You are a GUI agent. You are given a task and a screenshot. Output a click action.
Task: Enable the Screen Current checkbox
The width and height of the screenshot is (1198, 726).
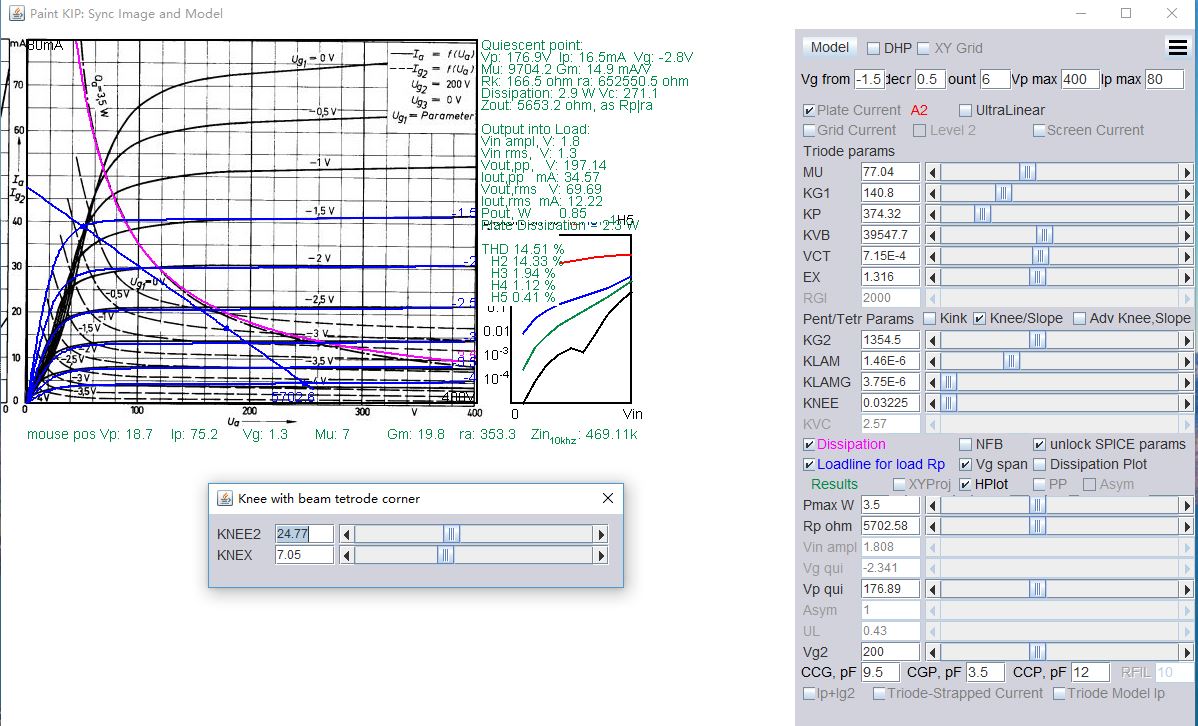coord(1039,131)
